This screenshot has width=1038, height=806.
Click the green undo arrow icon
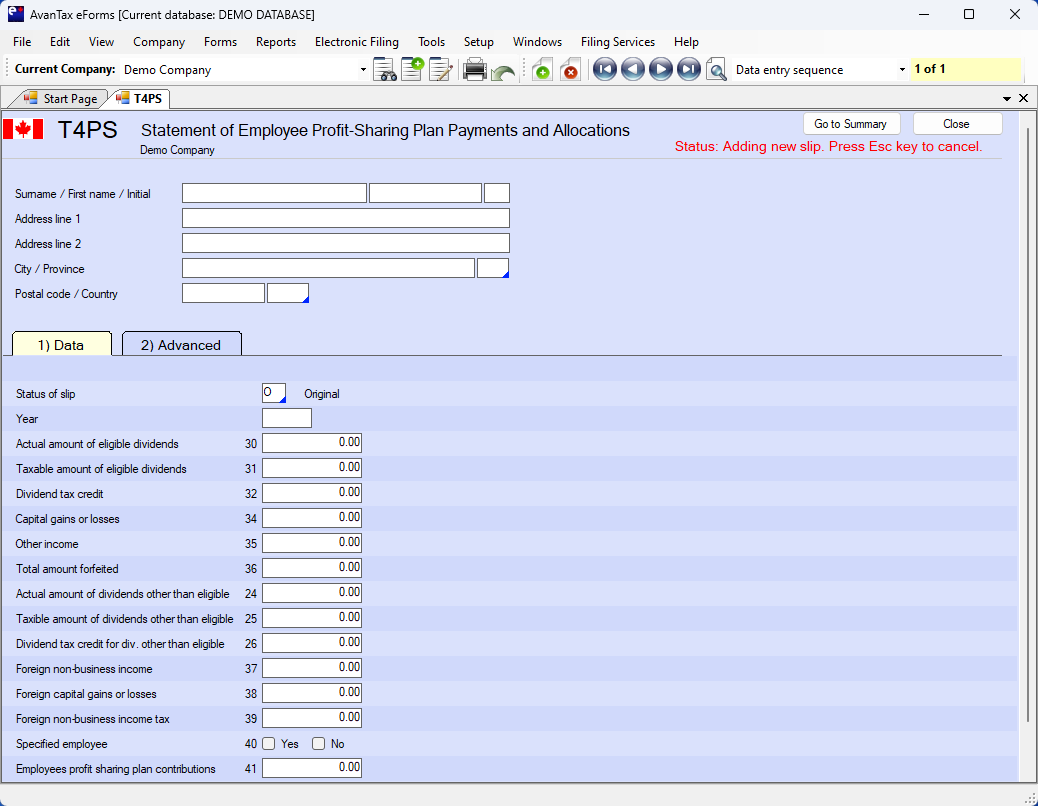pos(503,72)
